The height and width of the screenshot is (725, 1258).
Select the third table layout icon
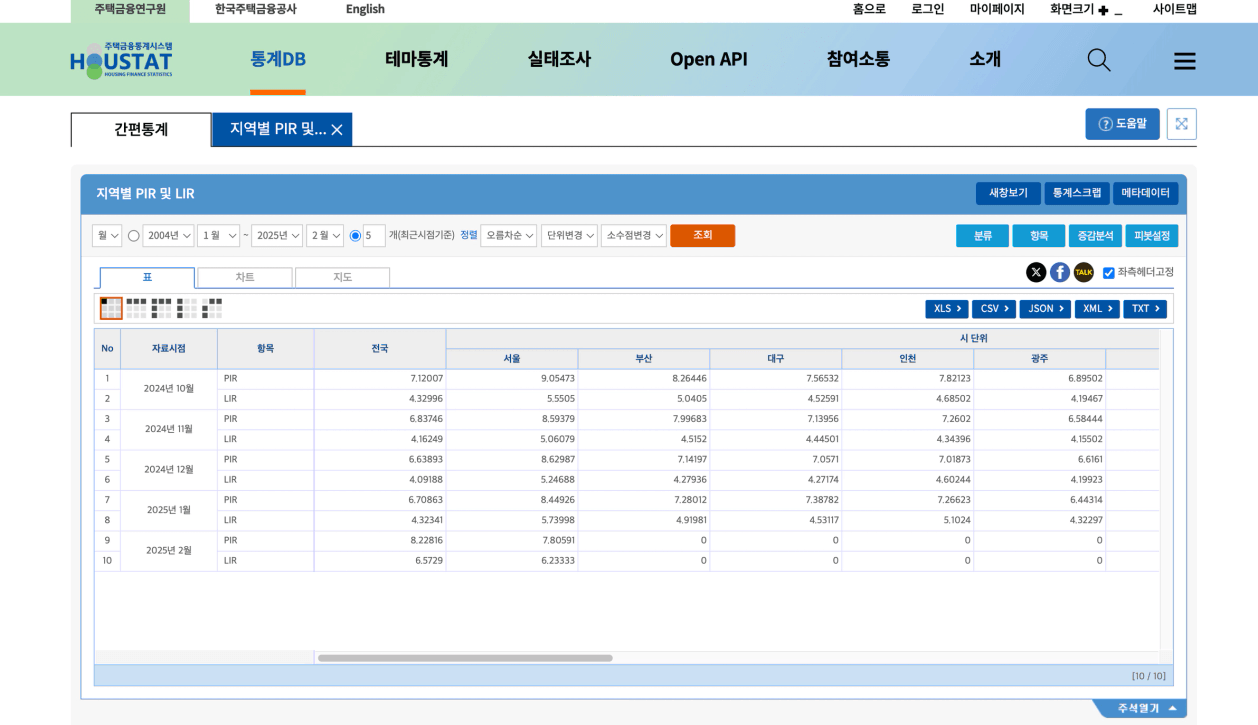[161, 308]
